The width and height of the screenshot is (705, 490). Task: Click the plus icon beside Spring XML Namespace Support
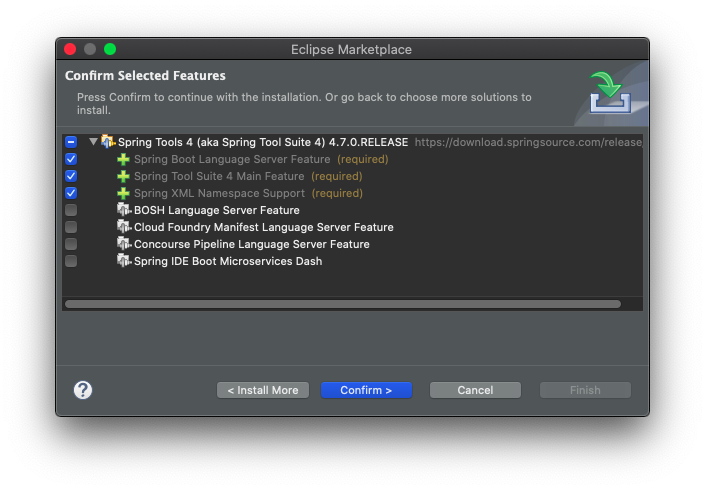click(123, 193)
